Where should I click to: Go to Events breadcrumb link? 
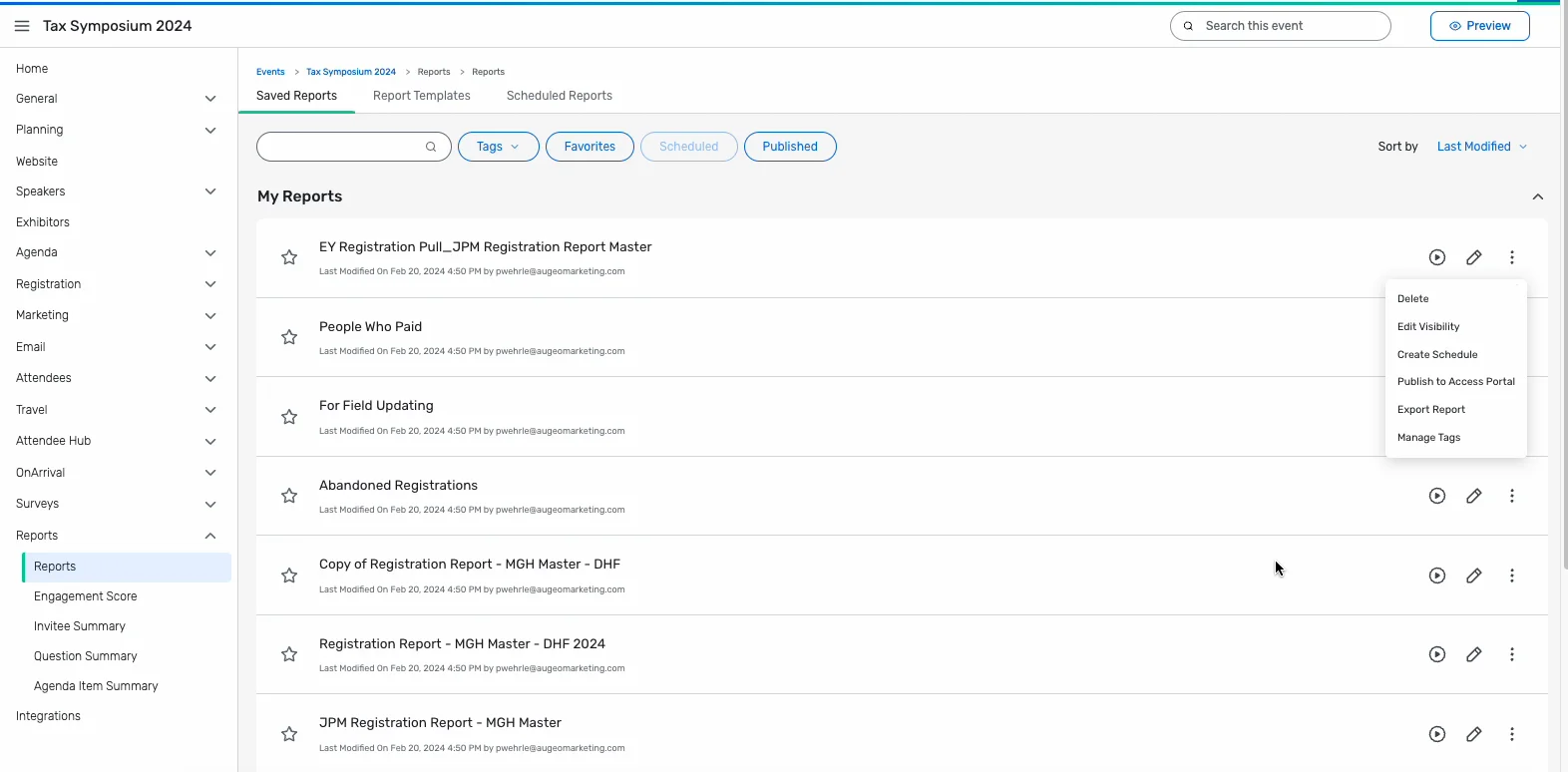(x=270, y=72)
